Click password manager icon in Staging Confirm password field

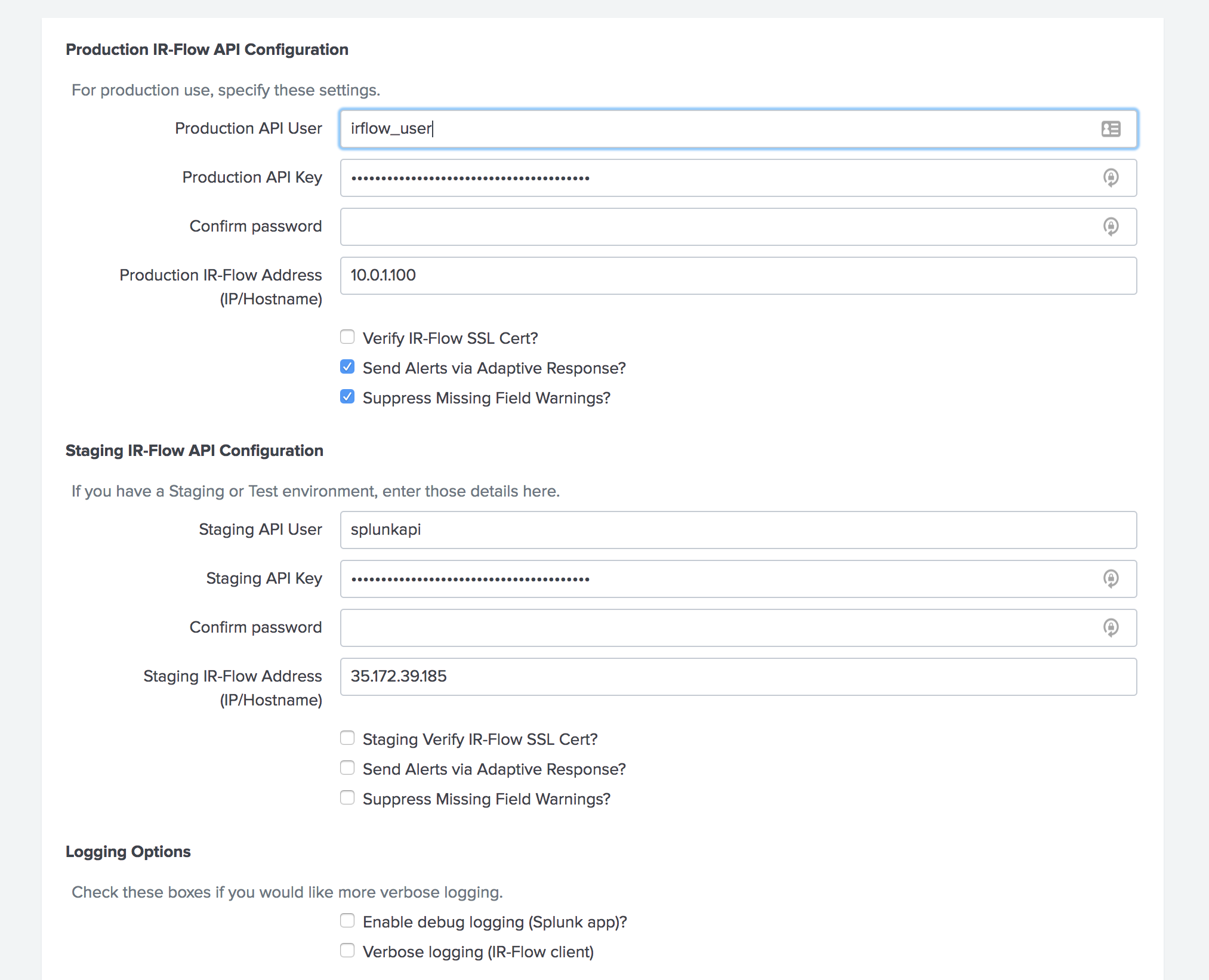coord(1111,628)
